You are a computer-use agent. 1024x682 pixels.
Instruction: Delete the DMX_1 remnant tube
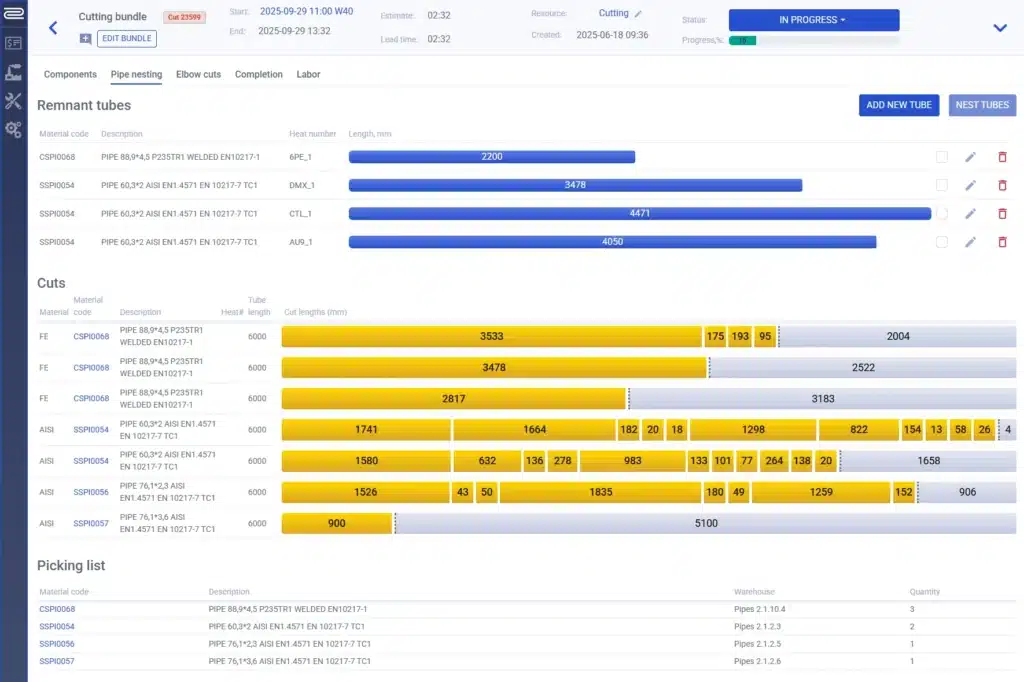click(x=1002, y=185)
